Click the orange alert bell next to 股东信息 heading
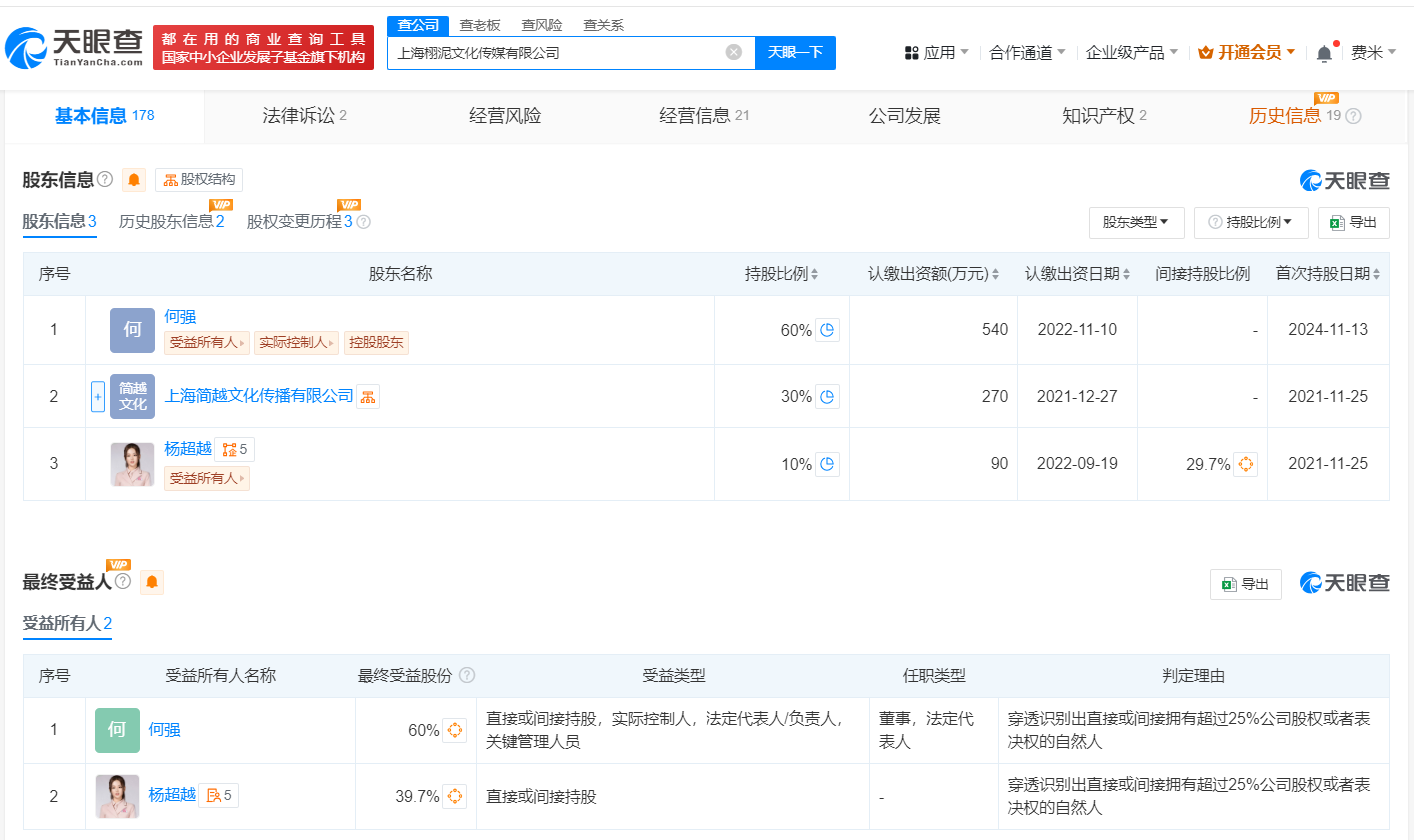 tap(134, 180)
